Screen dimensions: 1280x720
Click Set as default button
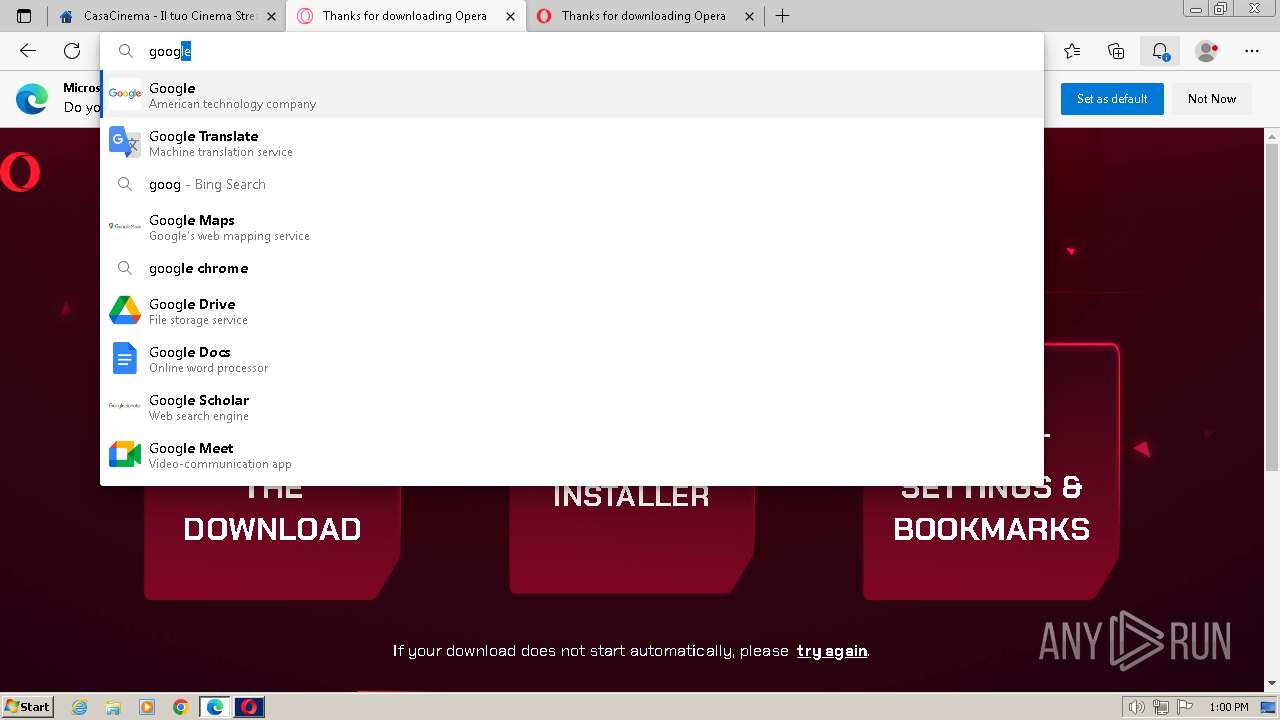pos(1112,99)
